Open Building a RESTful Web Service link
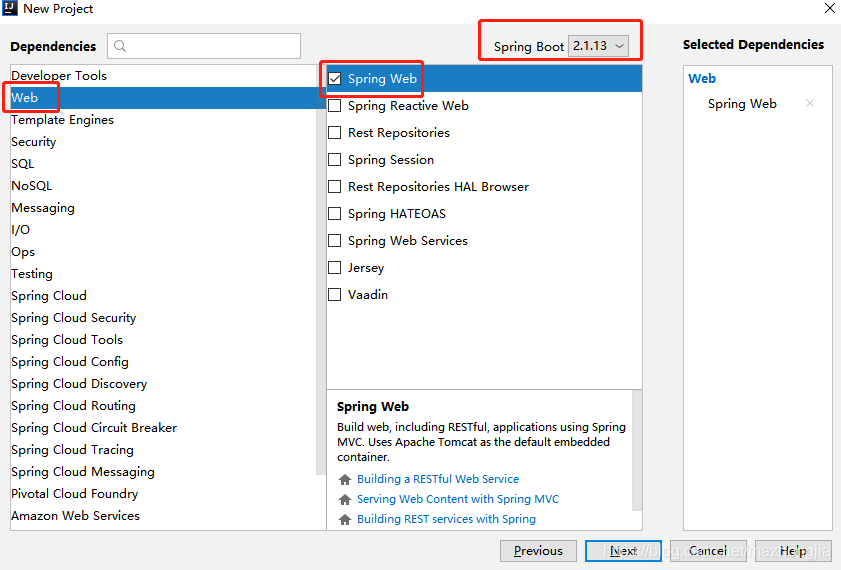Screen dimensions: 841x570 pyautogui.click(x=438, y=479)
